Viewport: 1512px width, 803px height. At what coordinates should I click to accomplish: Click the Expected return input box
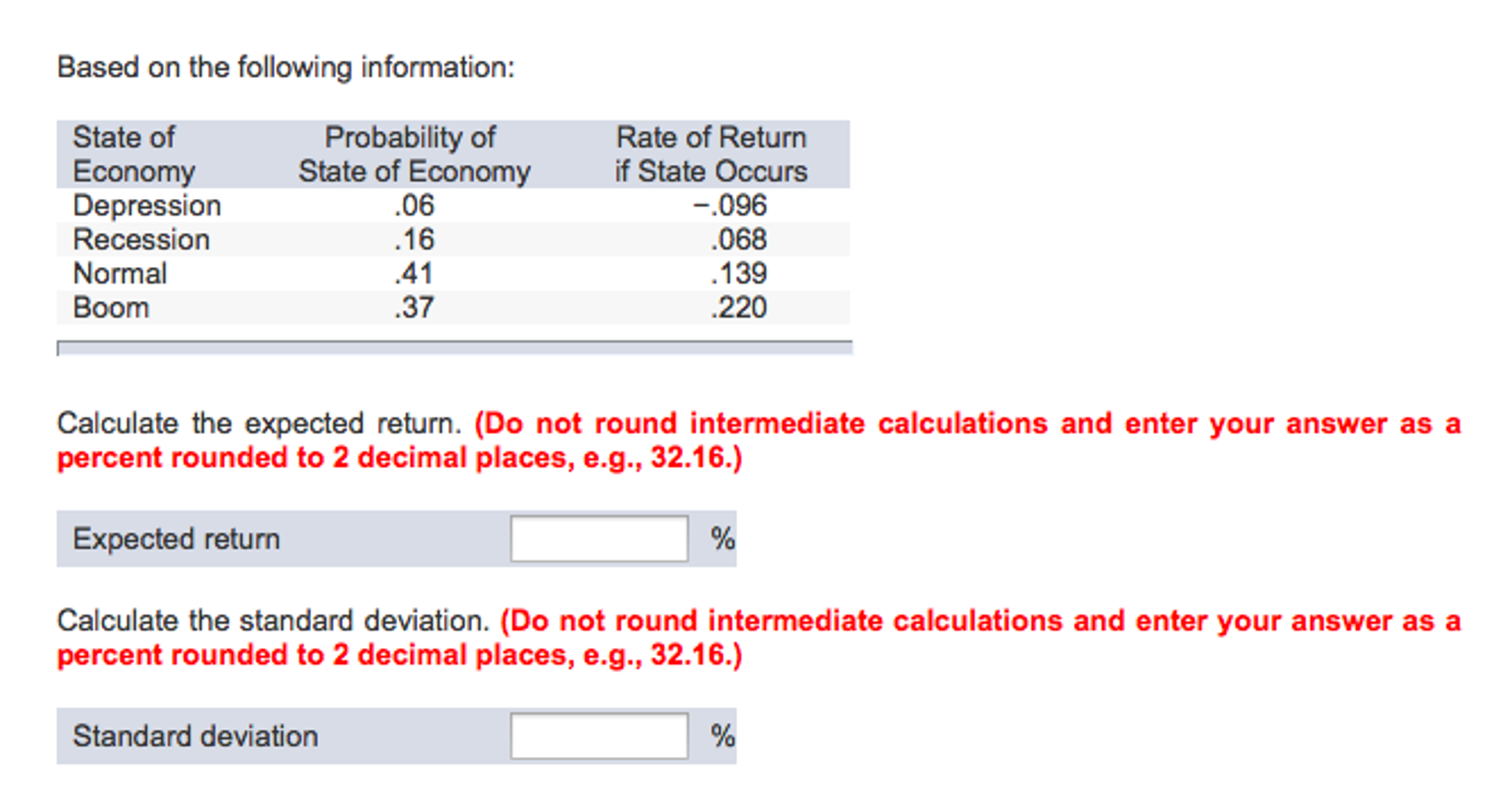point(599,538)
